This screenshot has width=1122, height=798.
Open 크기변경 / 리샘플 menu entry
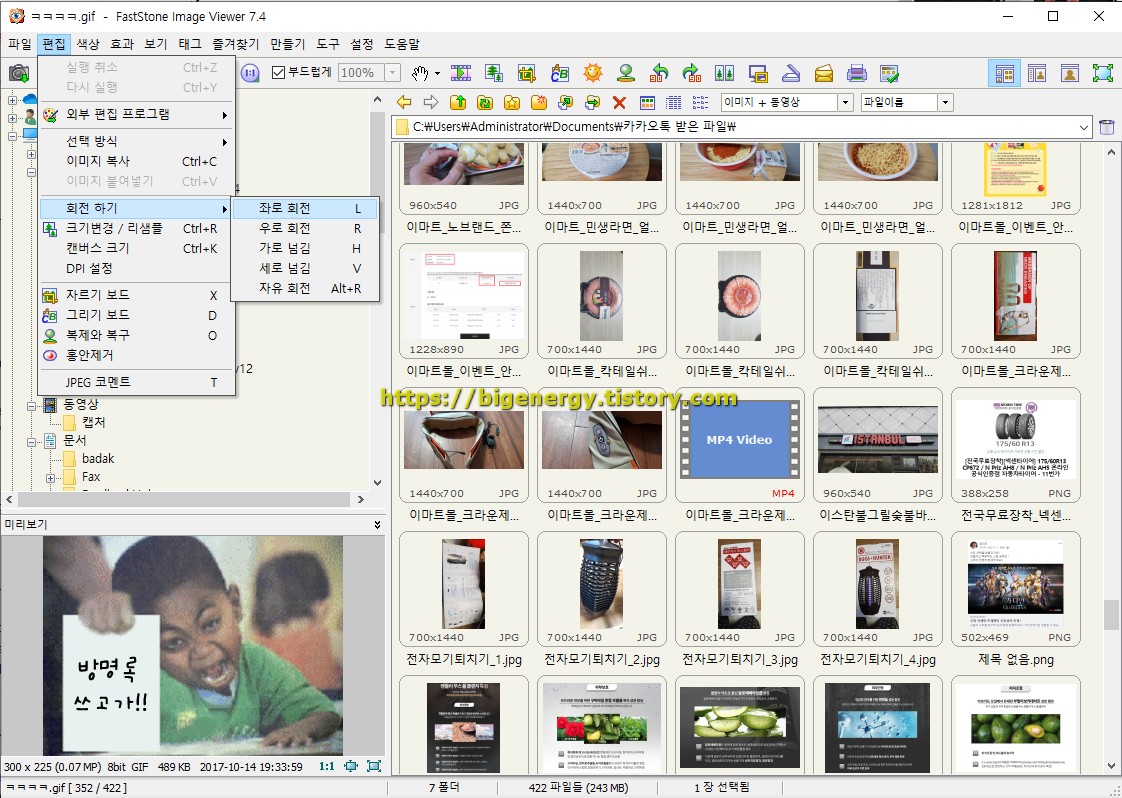click(136, 228)
